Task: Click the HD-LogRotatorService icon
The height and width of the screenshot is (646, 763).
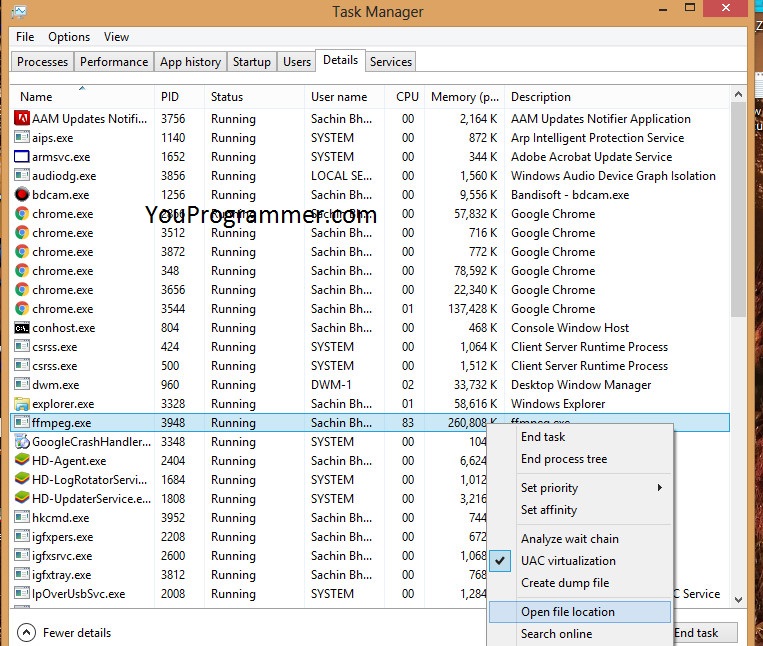Action: (22, 479)
